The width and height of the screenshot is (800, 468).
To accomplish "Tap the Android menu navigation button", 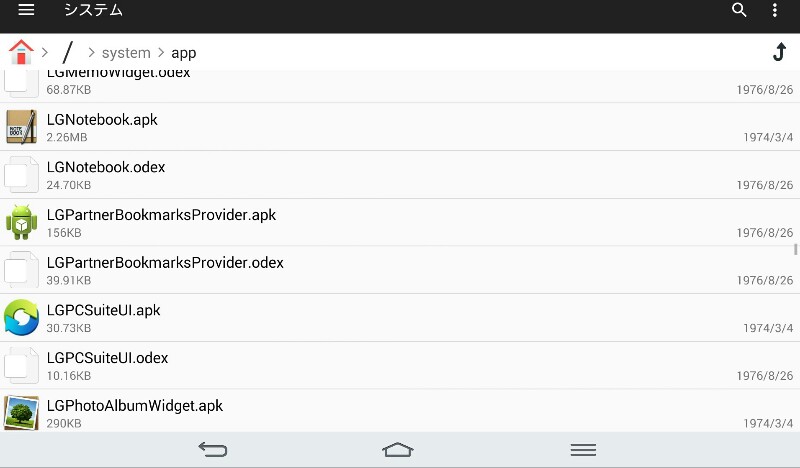I will pos(583,449).
